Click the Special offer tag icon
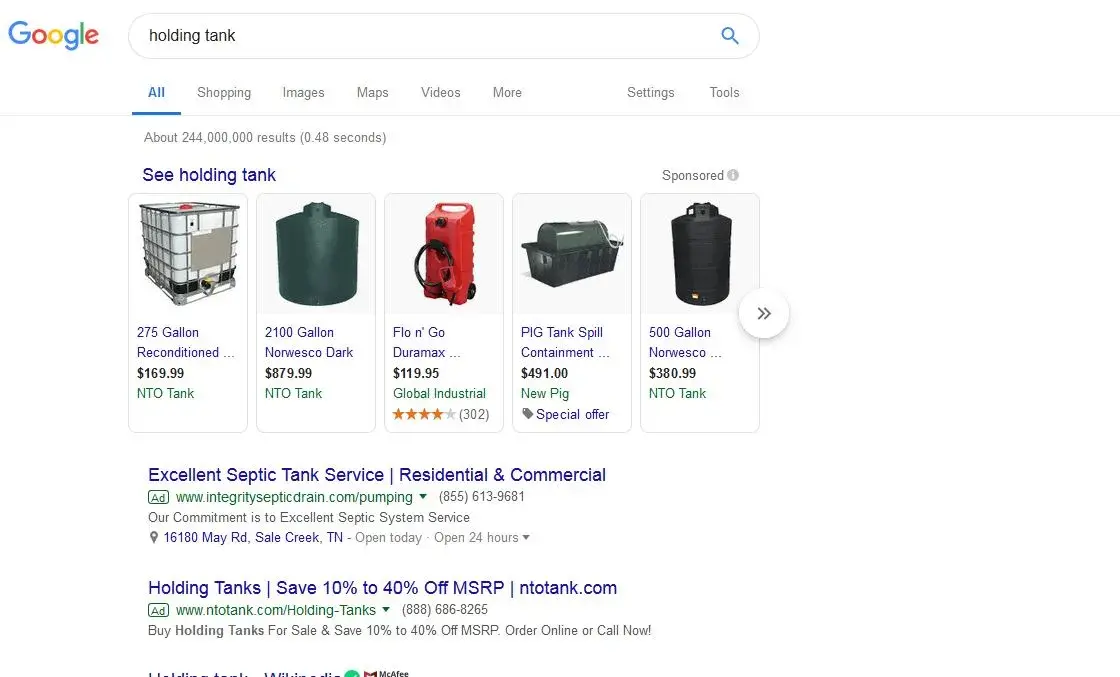1120x677 pixels. pos(527,413)
